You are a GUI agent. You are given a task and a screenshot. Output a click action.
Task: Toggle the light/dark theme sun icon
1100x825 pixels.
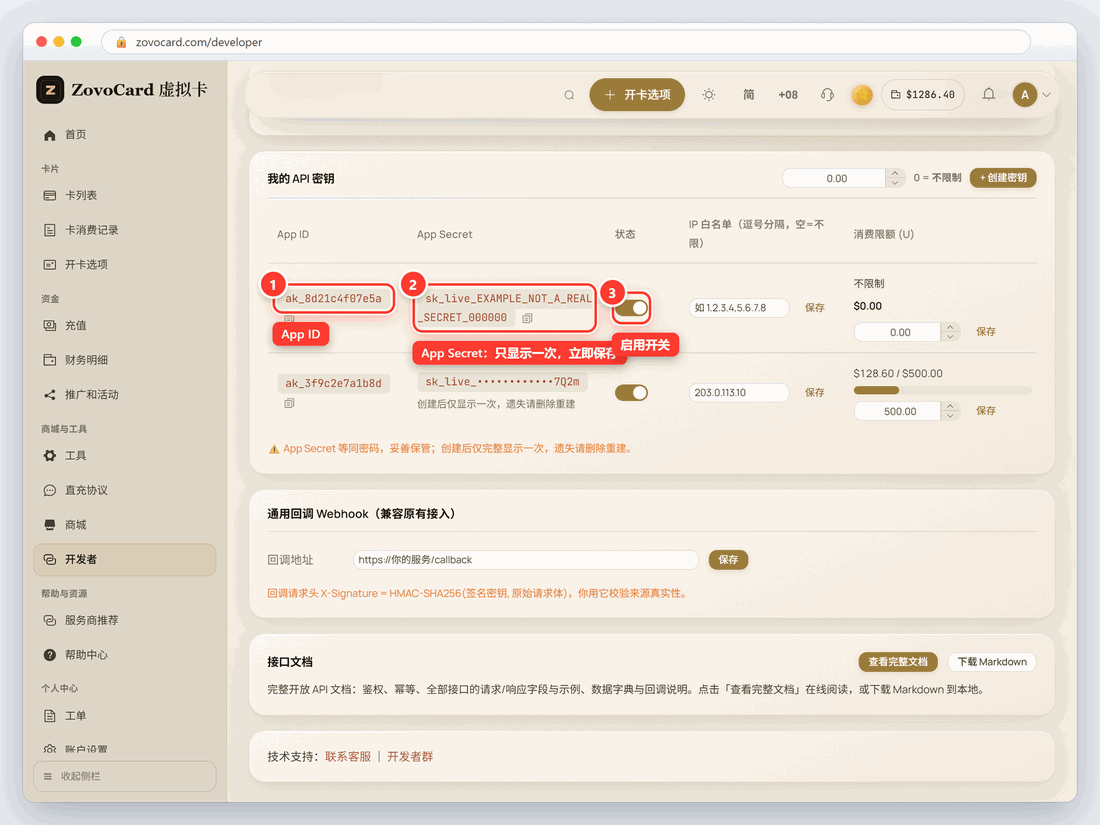pyautogui.click(x=709, y=95)
